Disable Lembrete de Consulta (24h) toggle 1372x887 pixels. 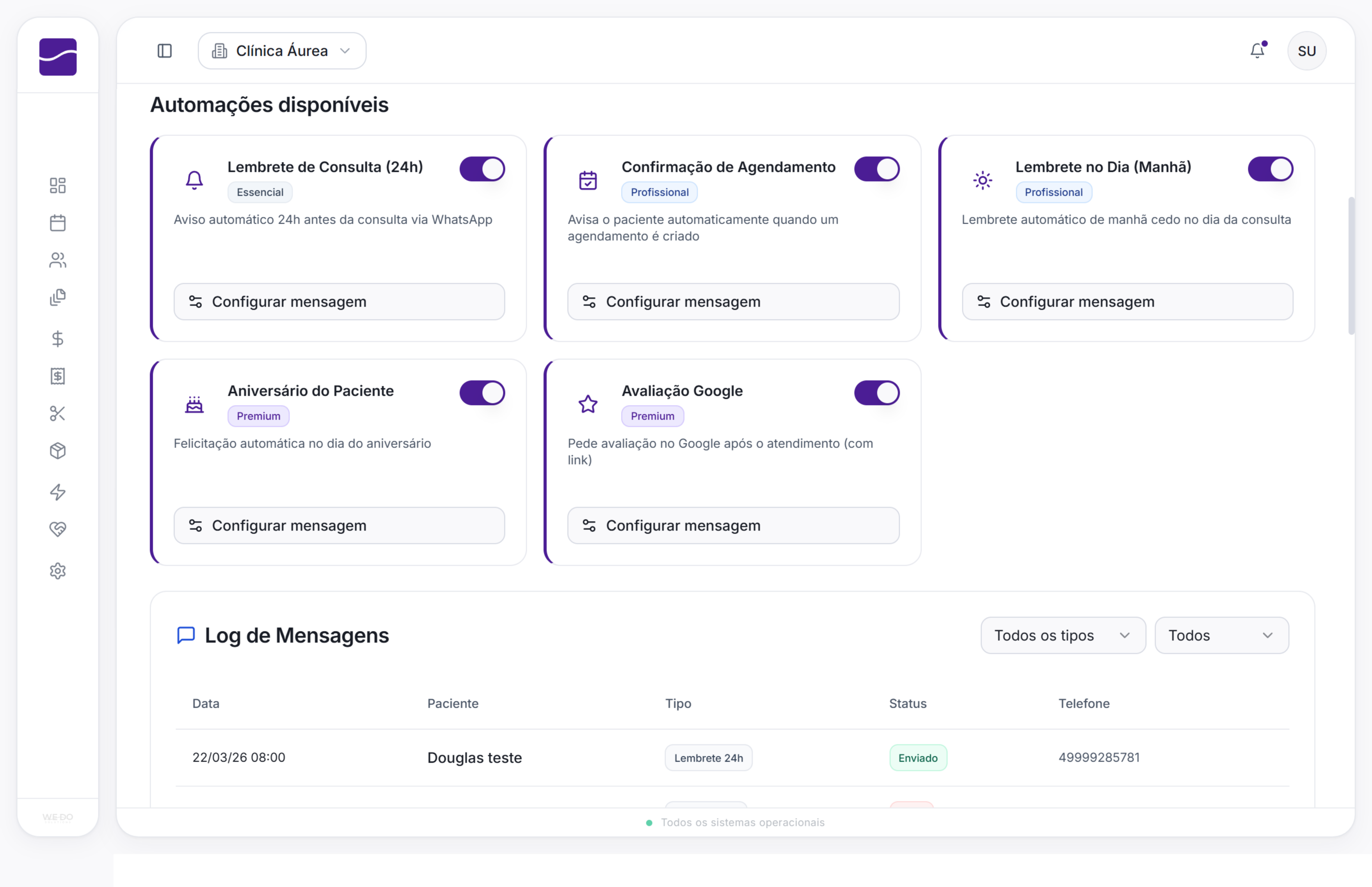(482, 169)
